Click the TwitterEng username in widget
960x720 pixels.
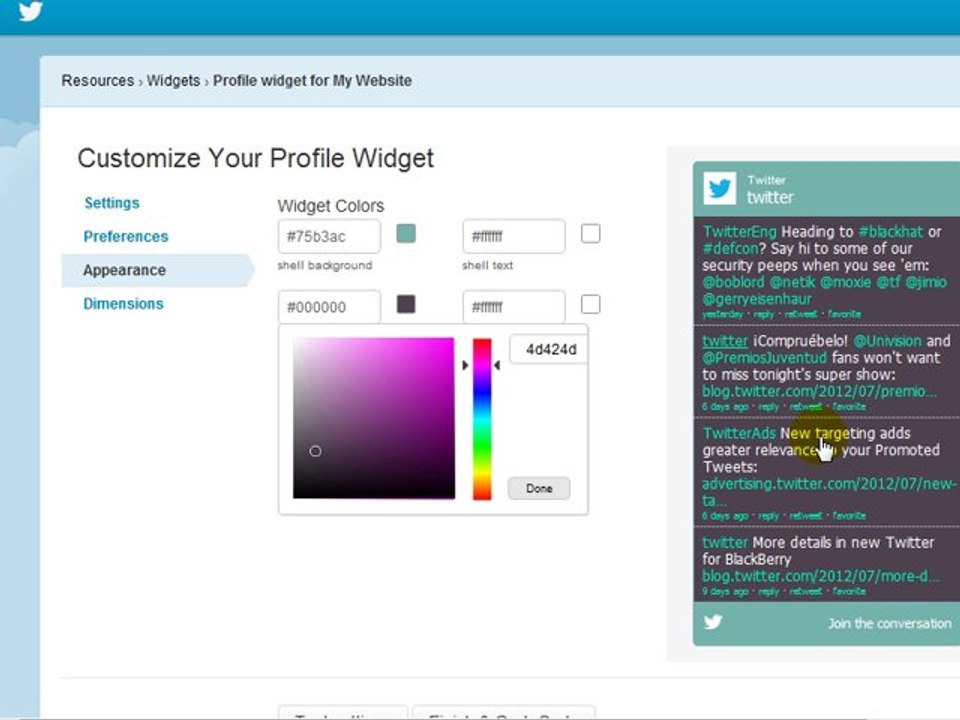tap(739, 232)
